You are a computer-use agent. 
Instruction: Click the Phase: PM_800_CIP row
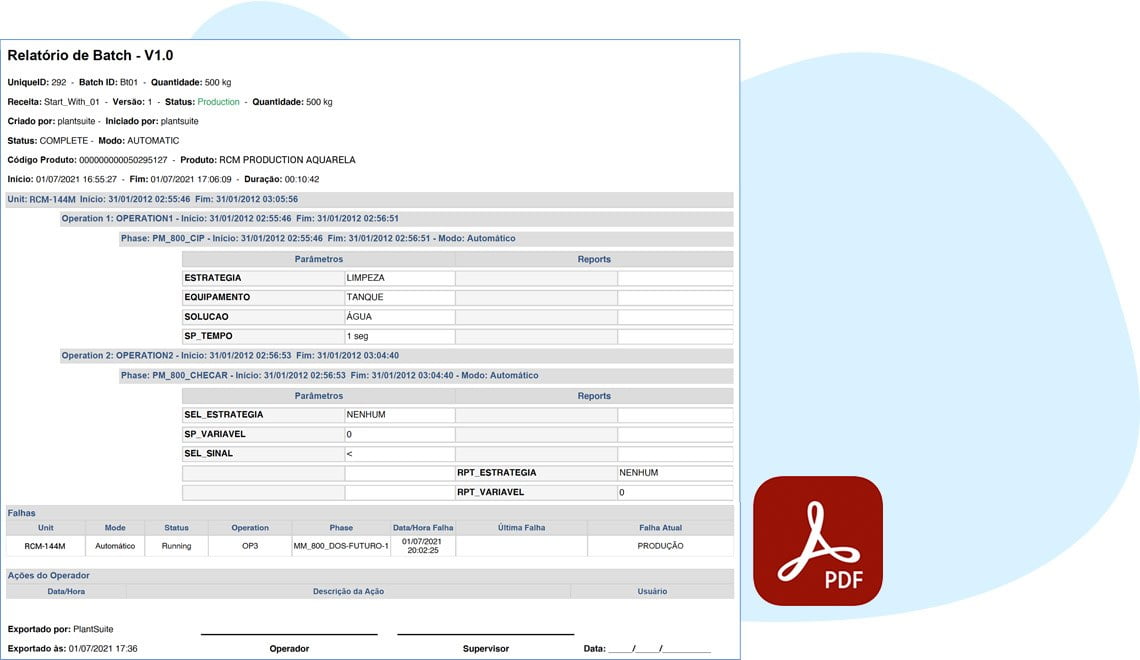click(426, 238)
